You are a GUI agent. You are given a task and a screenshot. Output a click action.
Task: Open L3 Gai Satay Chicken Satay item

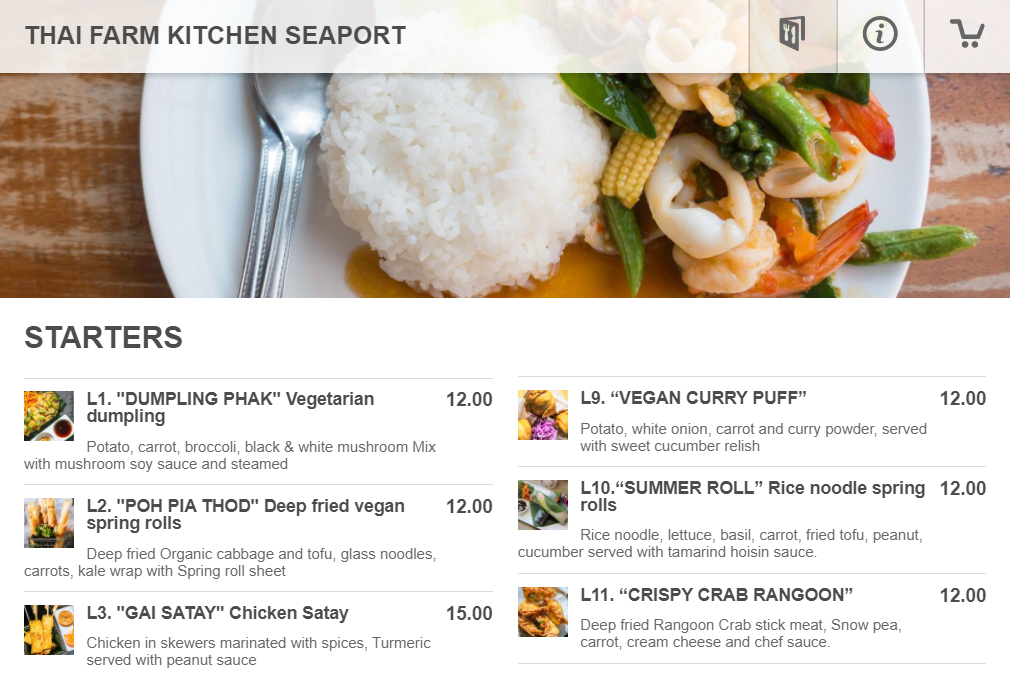point(258,632)
